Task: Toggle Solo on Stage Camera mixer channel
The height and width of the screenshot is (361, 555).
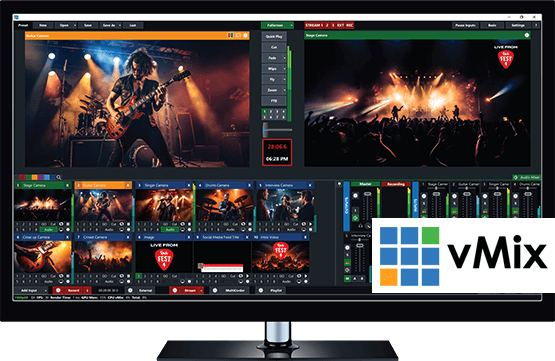Action: pos(424,204)
